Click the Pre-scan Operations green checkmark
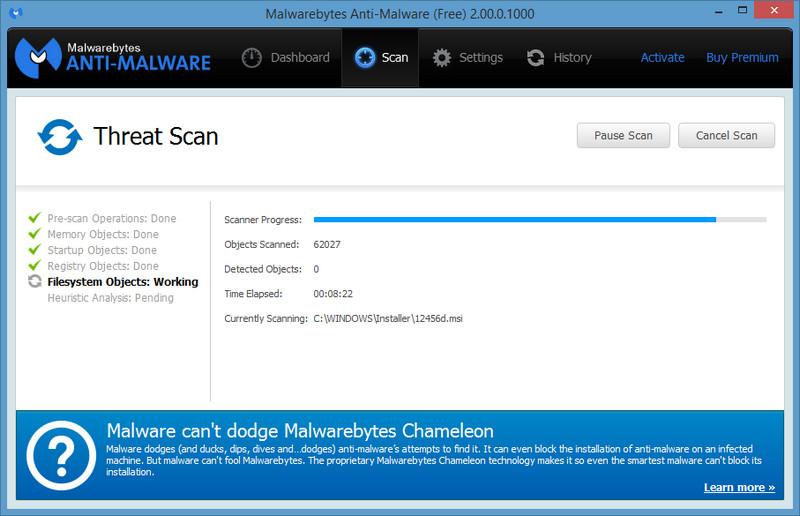 coord(35,218)
